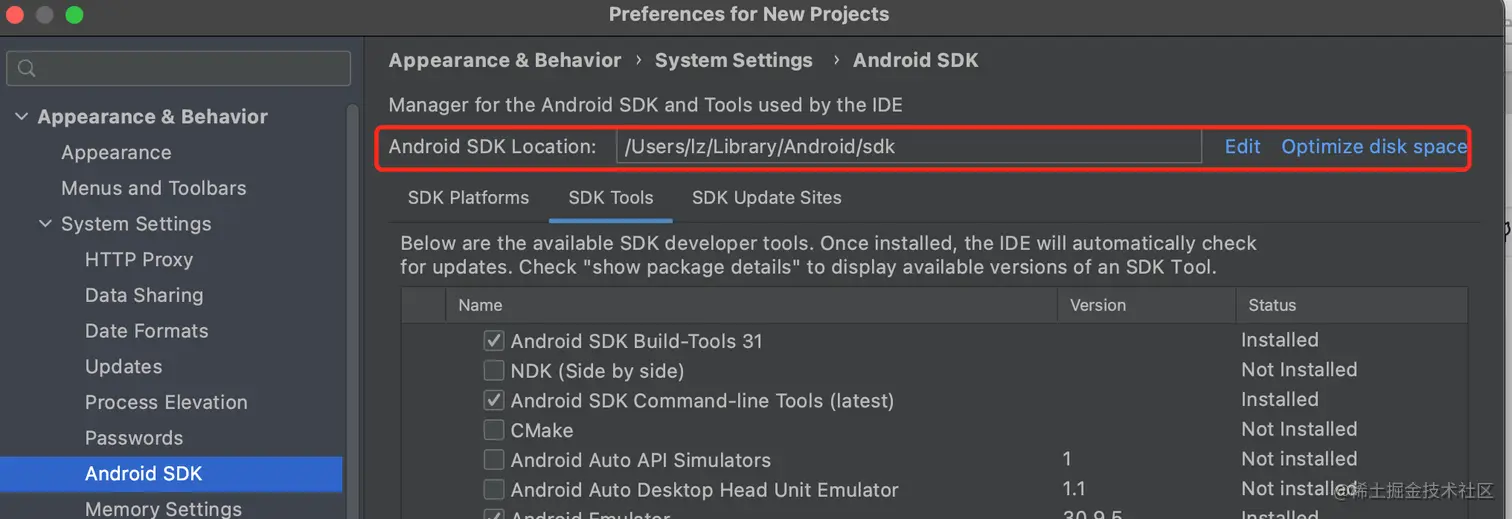Screen dimensions: 1512x519
Task: Click Optimize disk space link
Action: click(x=1374, y=147)
